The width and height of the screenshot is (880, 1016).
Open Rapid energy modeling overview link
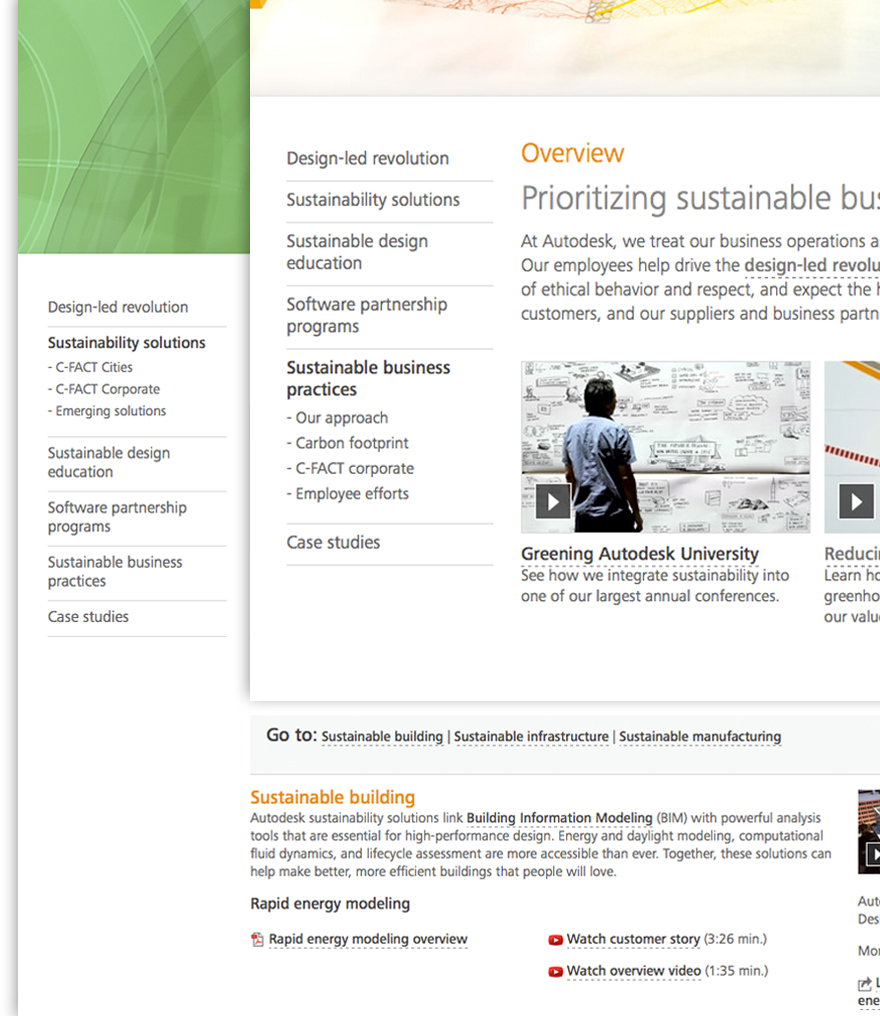click(x=367, y=940)
